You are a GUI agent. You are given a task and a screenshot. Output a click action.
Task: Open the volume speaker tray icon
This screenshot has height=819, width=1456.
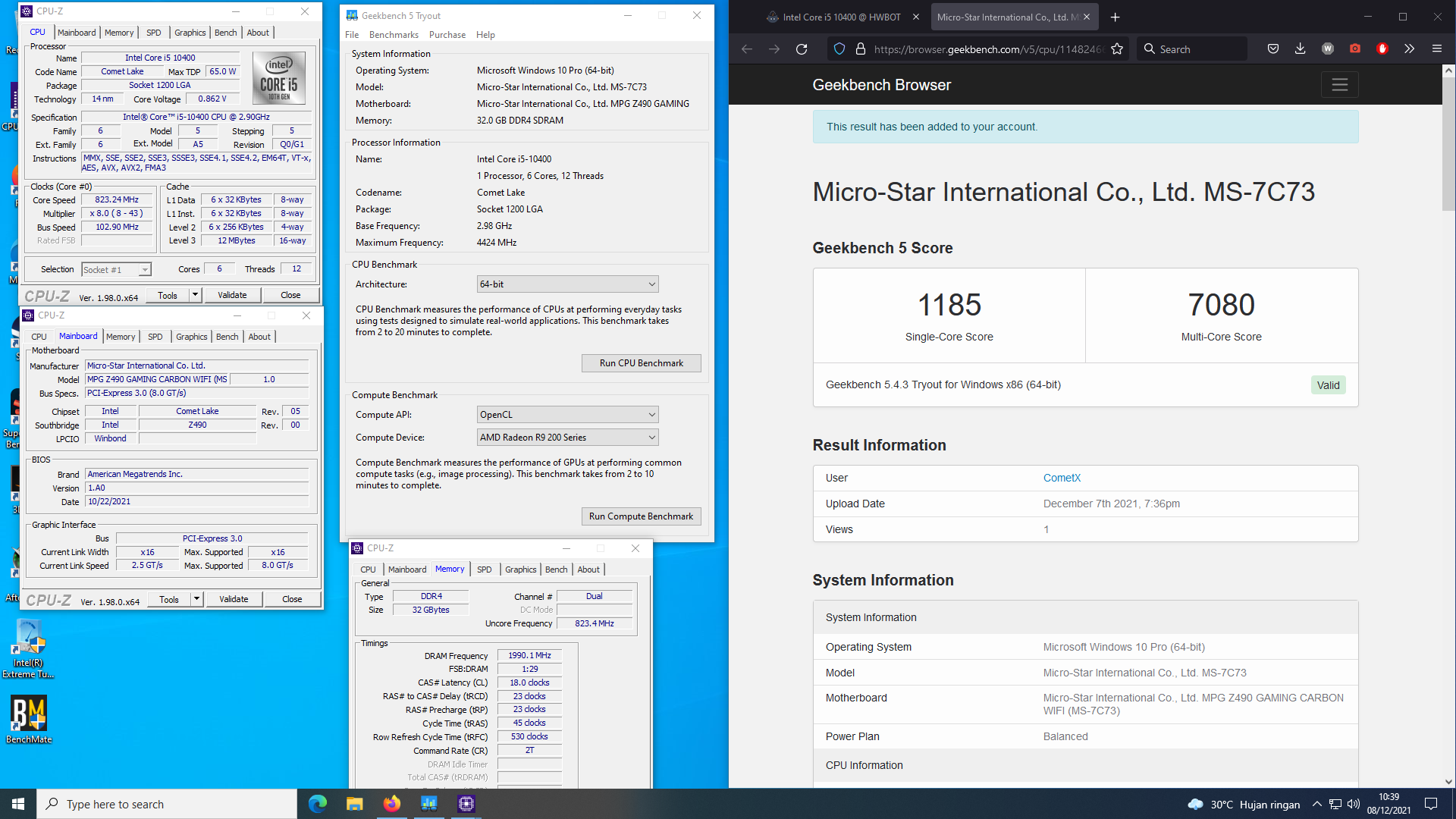coord(1354,805)
